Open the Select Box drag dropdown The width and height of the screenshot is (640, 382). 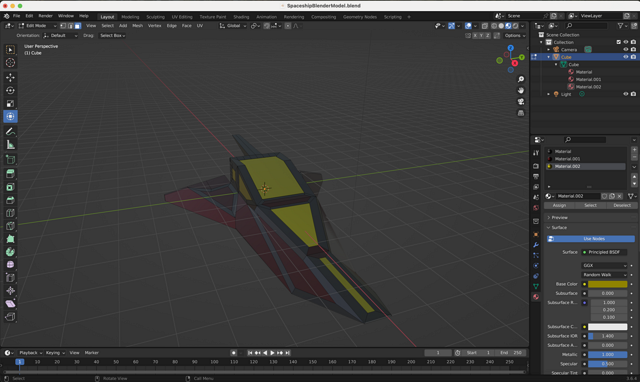coord(112,36)
